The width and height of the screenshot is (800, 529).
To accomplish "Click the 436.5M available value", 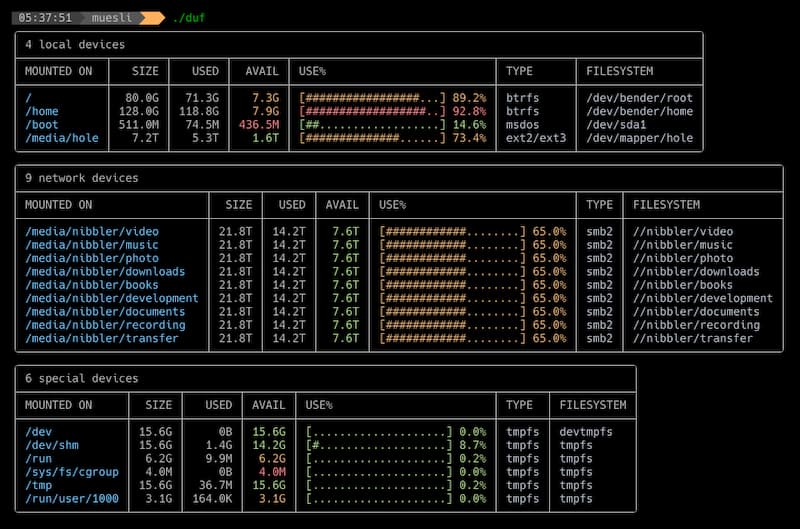I will pos(259,124).
